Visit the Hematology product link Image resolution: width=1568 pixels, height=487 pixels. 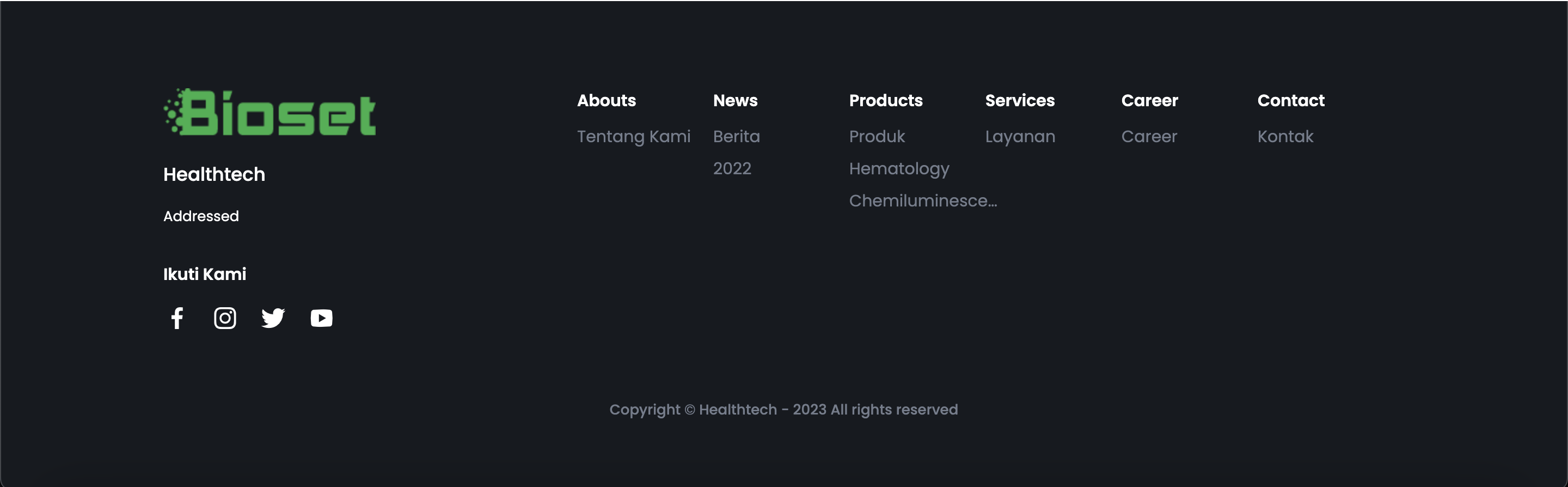[x=899, y=169]
